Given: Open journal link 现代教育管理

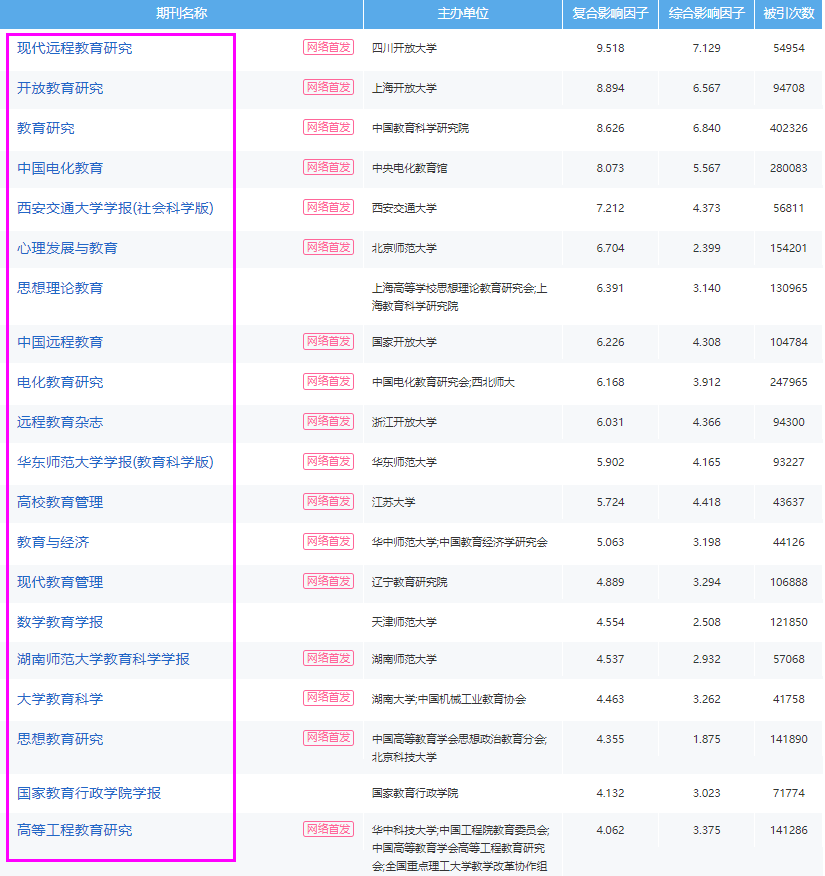Looking at the screenshot, I should [x=60, y=582].
